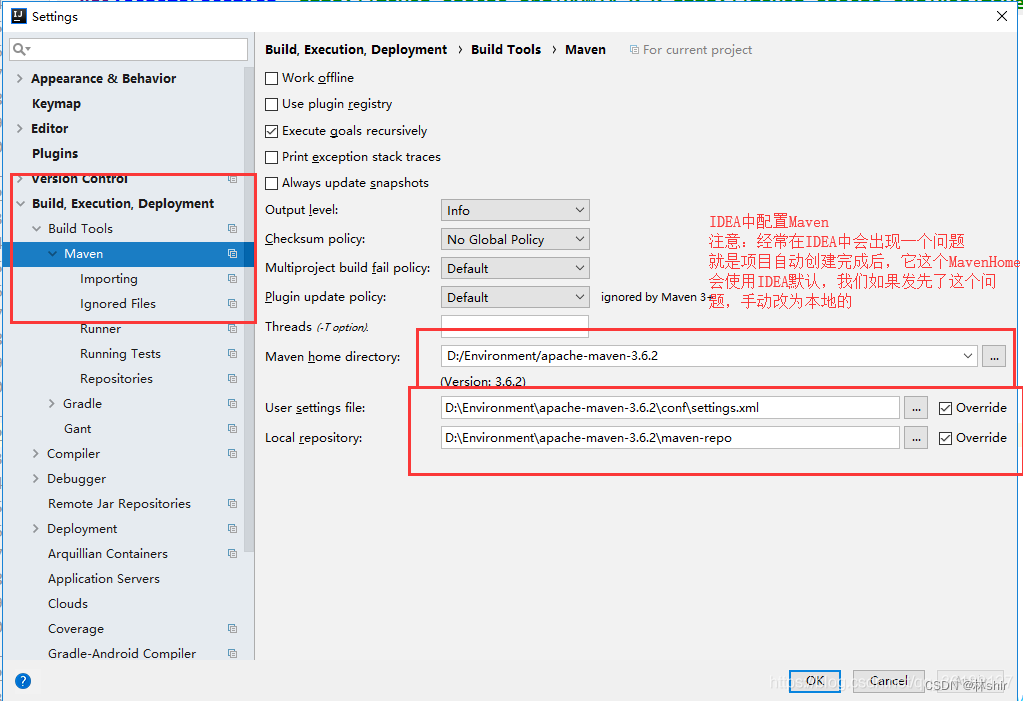Click the settings search field

pos(129,49)
